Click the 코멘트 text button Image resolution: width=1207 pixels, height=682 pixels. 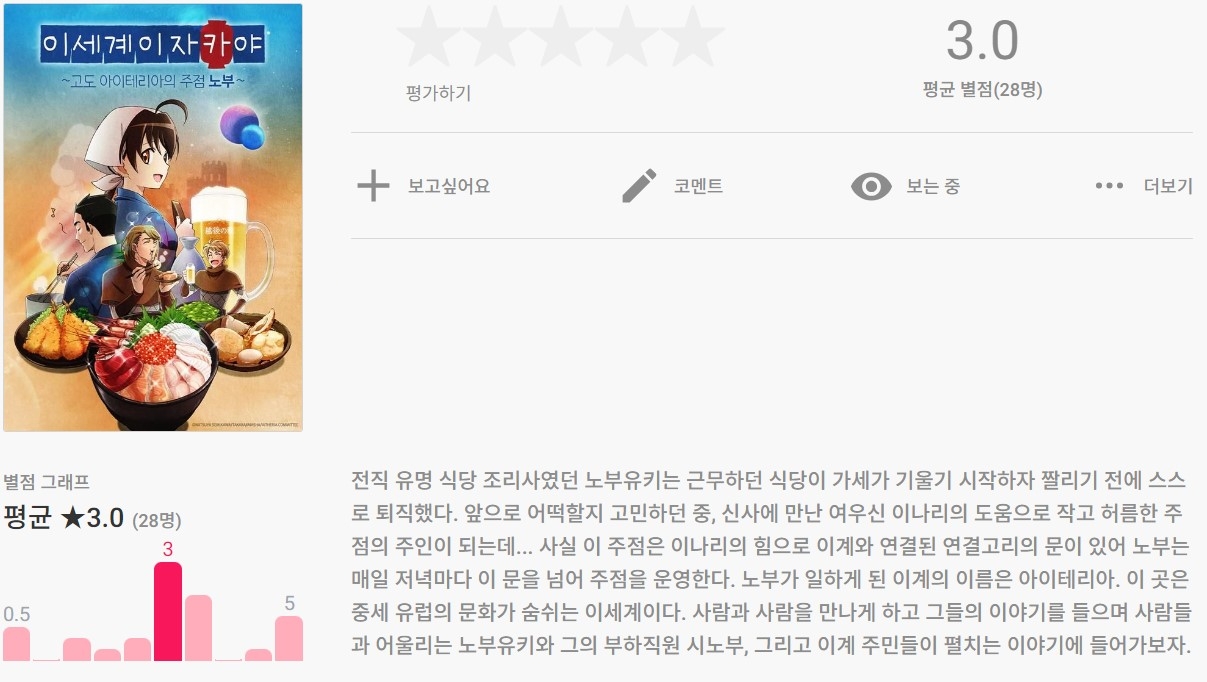click(698, 186)
